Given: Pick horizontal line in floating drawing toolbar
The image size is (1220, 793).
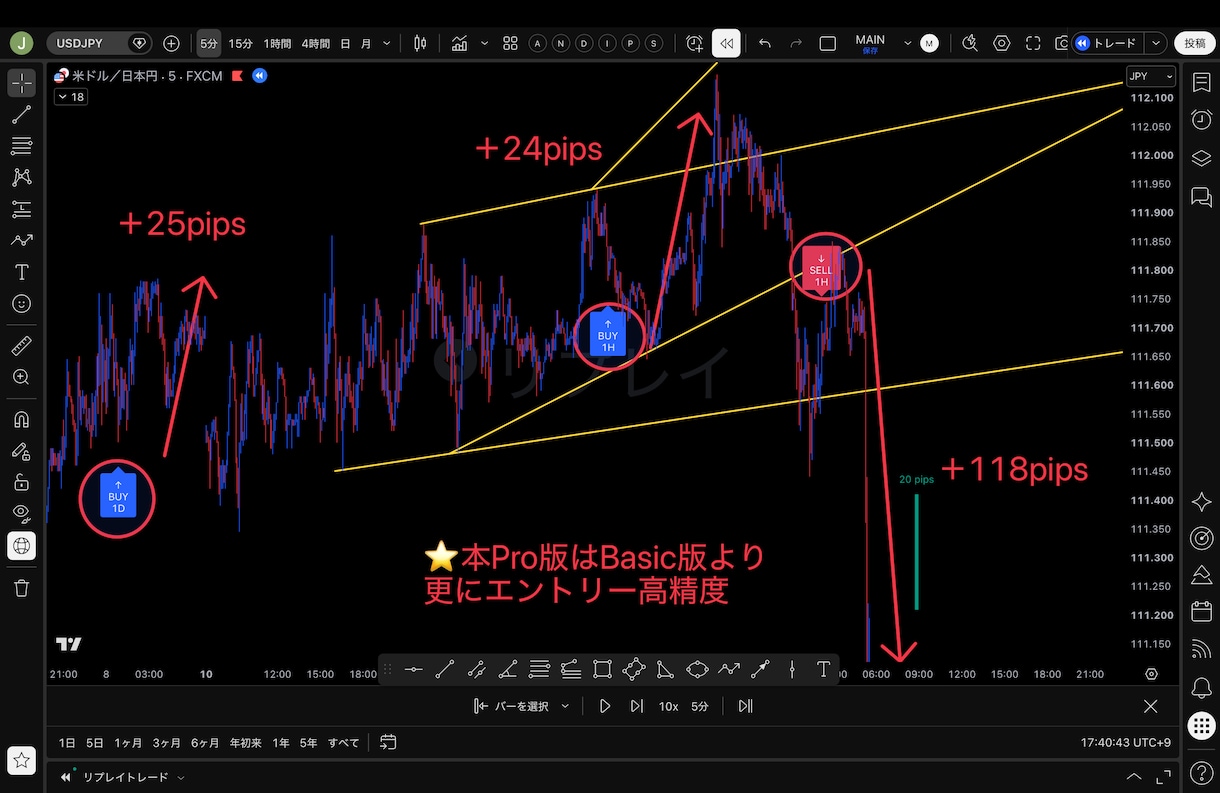Looking at the screenshot, I should pyautogui.click(x=414, y=670).
